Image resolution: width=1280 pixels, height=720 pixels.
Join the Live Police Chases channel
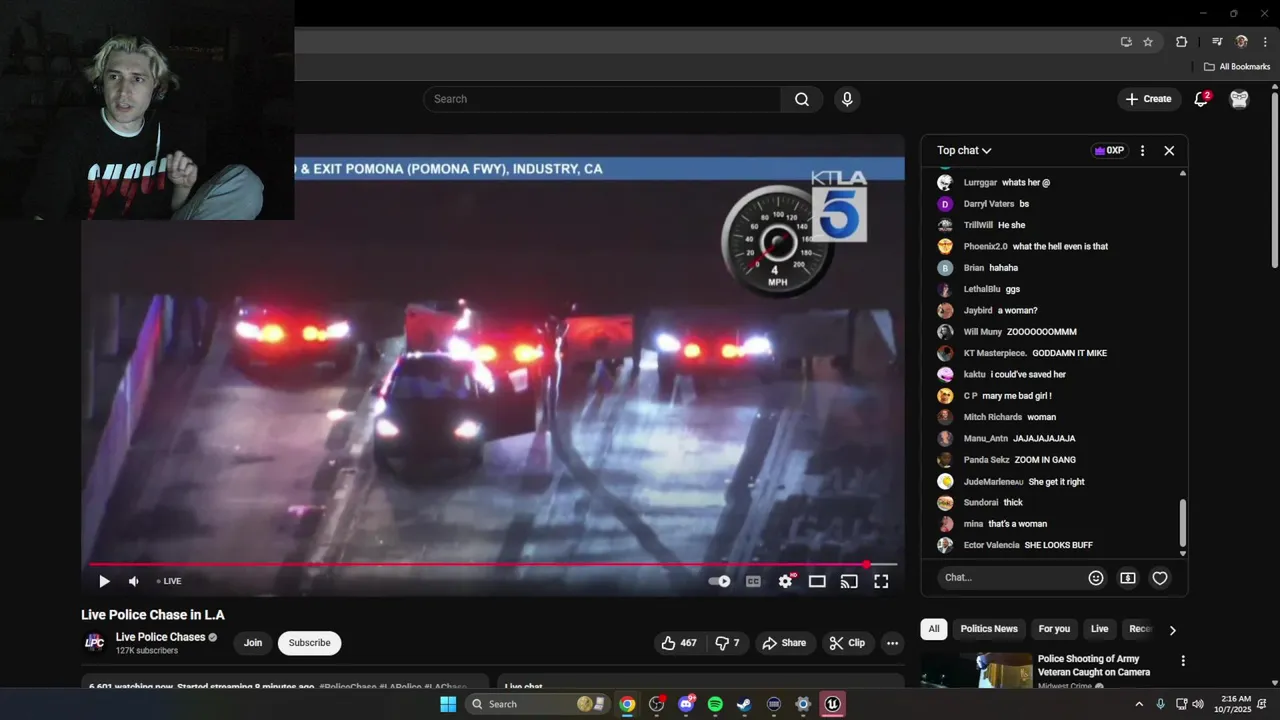click(x=253, y=643)
